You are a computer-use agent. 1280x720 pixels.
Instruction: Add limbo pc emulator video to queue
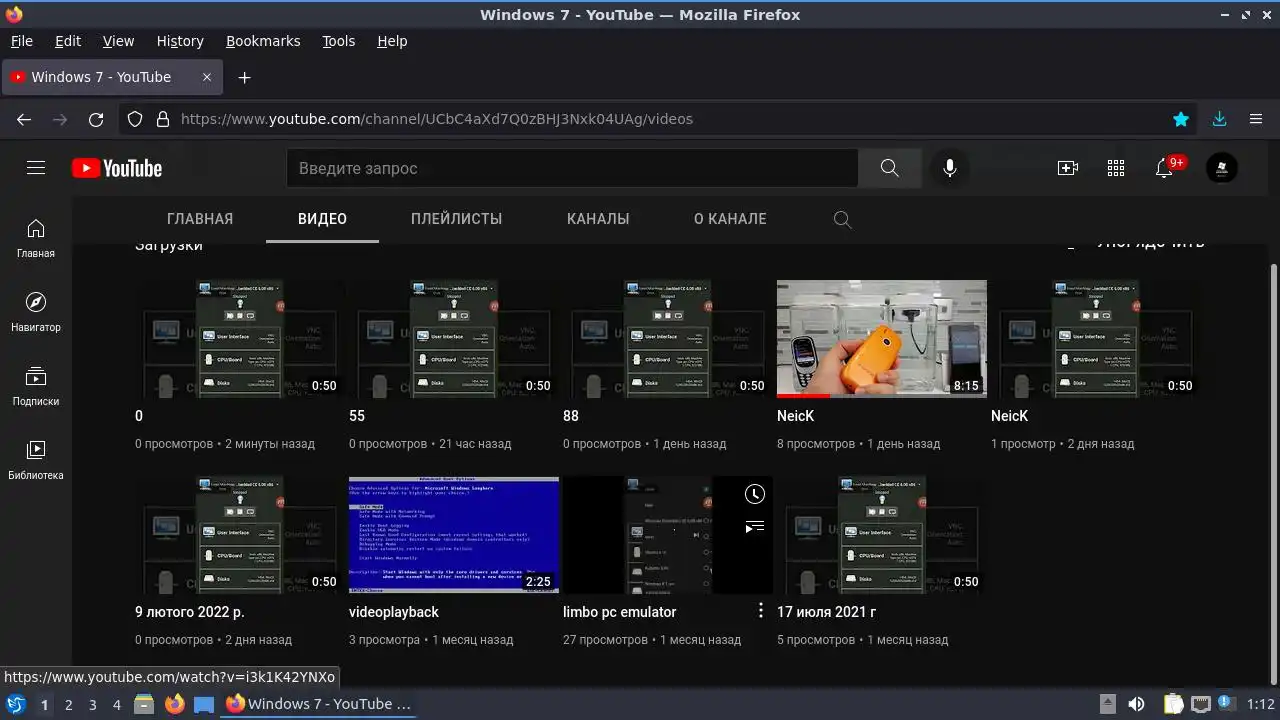tap(755, 526)
